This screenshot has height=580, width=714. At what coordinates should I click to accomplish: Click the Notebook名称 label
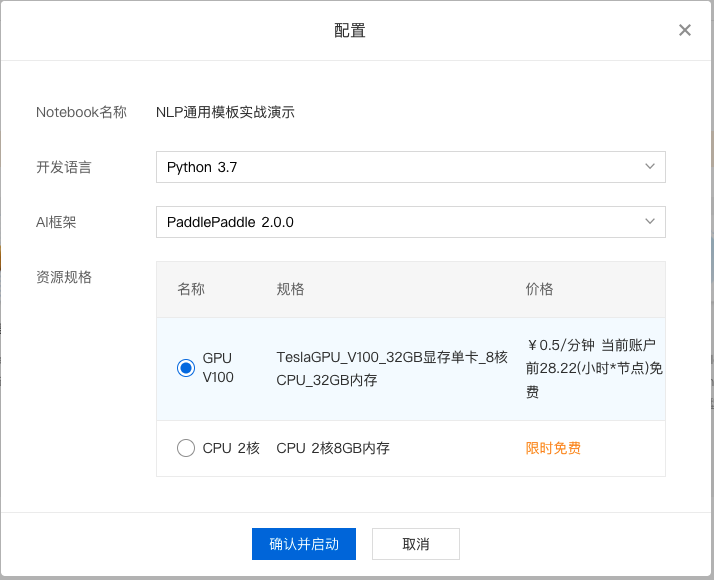point(82,112)
